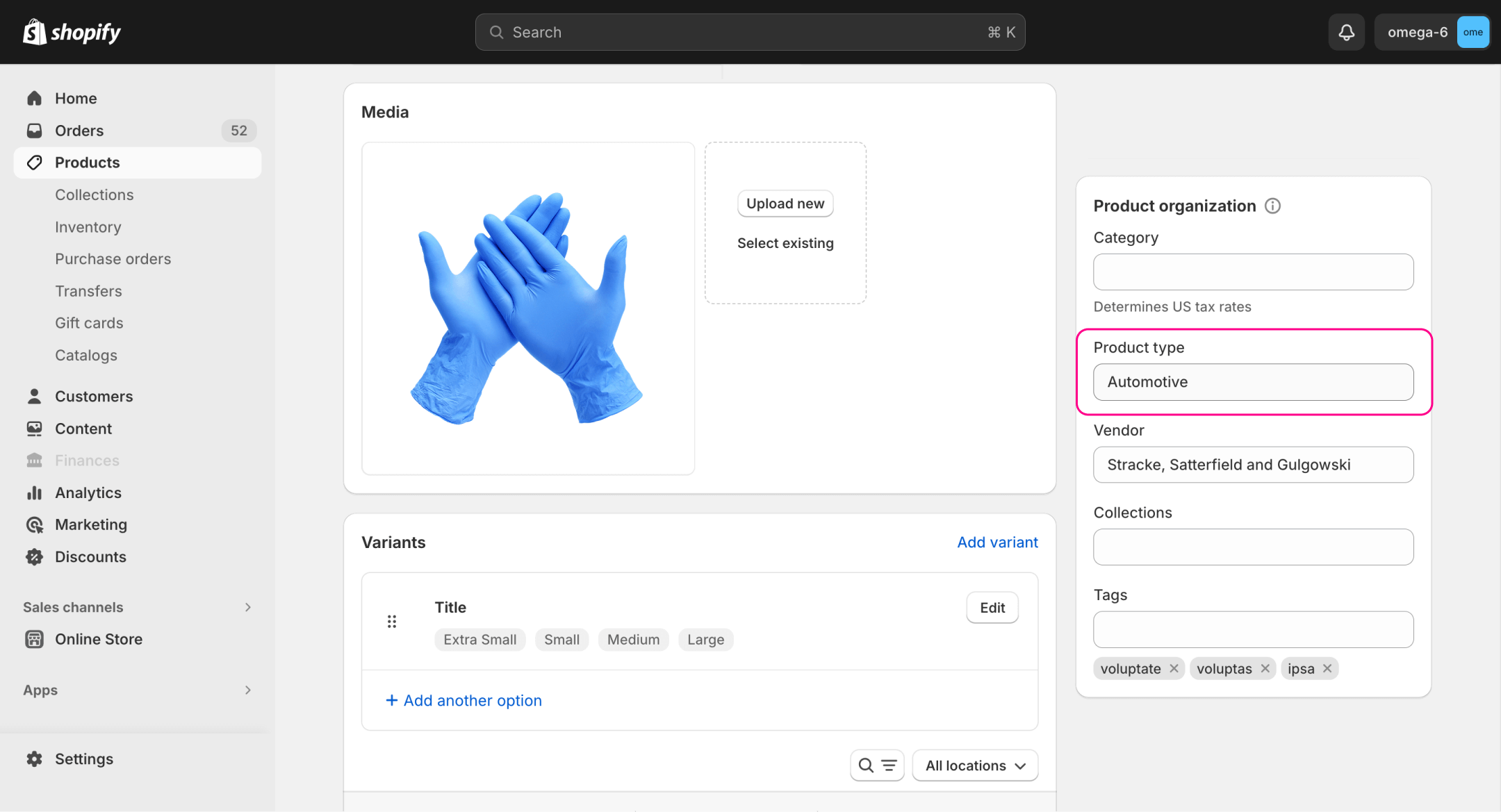
Task: Open Collections from the sidebar
Action: [94, 194]
